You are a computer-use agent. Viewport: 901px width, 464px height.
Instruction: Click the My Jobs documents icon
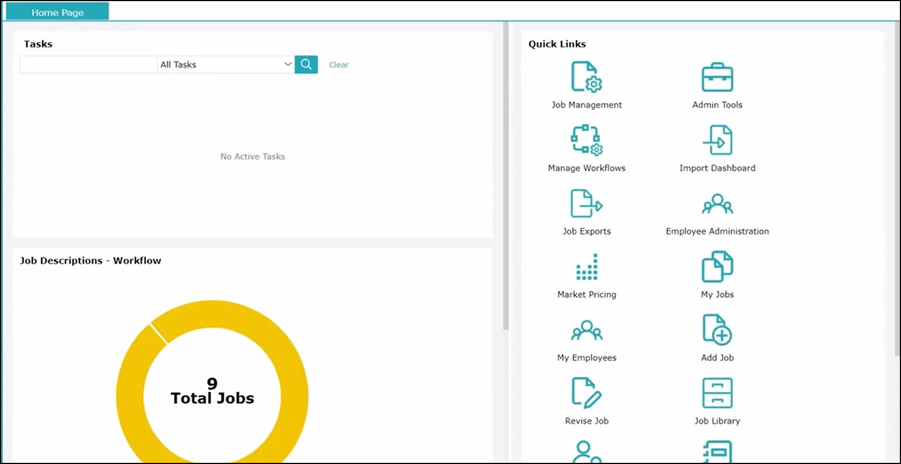point(717,268)
